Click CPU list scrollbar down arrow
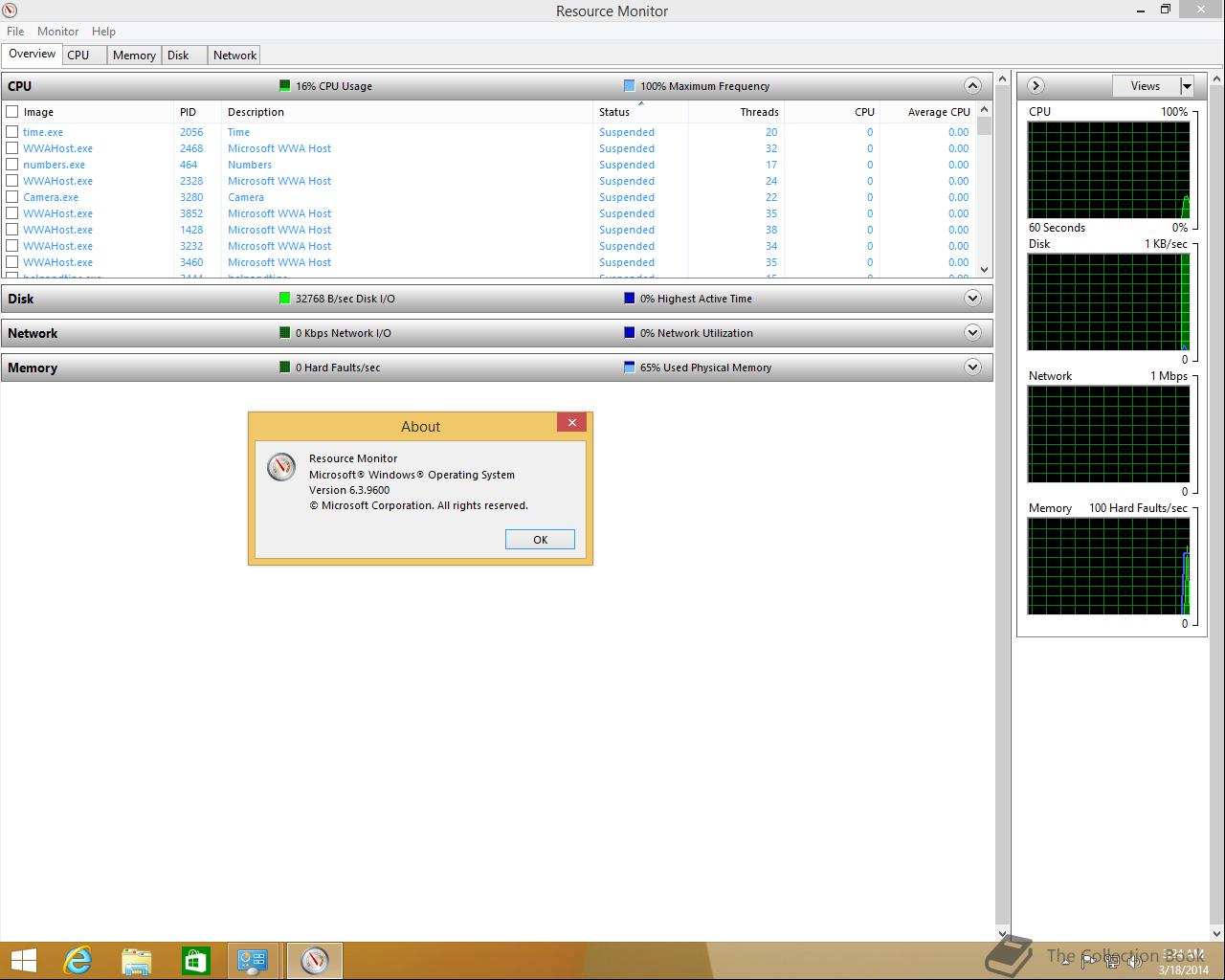Viewport: 1225px width, 980px height. [984, 270]
